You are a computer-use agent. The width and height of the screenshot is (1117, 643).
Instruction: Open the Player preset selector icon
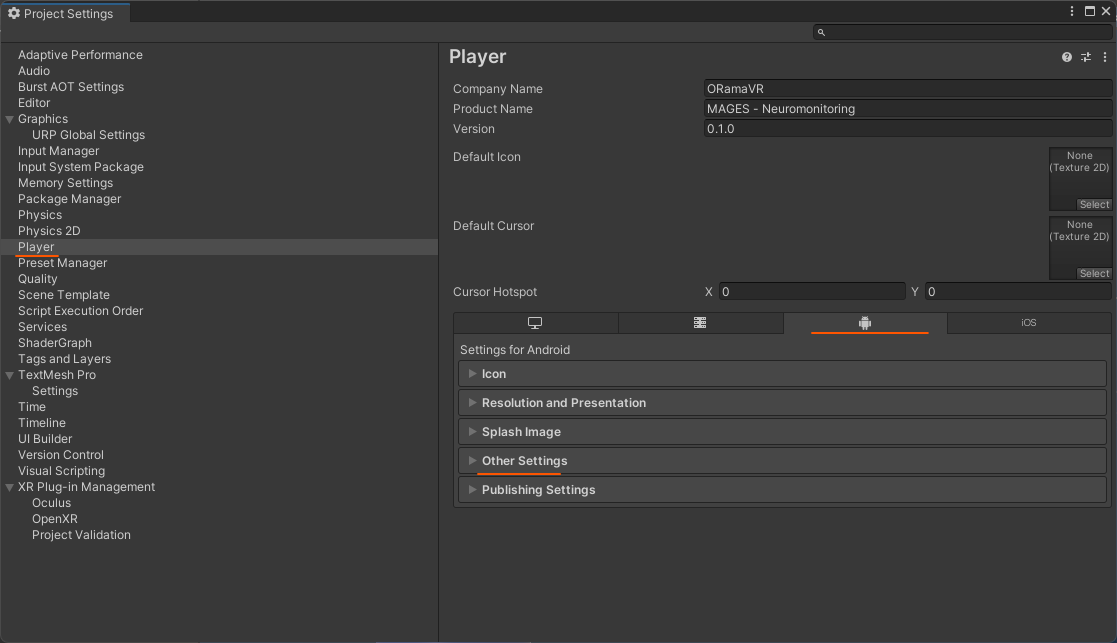coord(1086,57)
